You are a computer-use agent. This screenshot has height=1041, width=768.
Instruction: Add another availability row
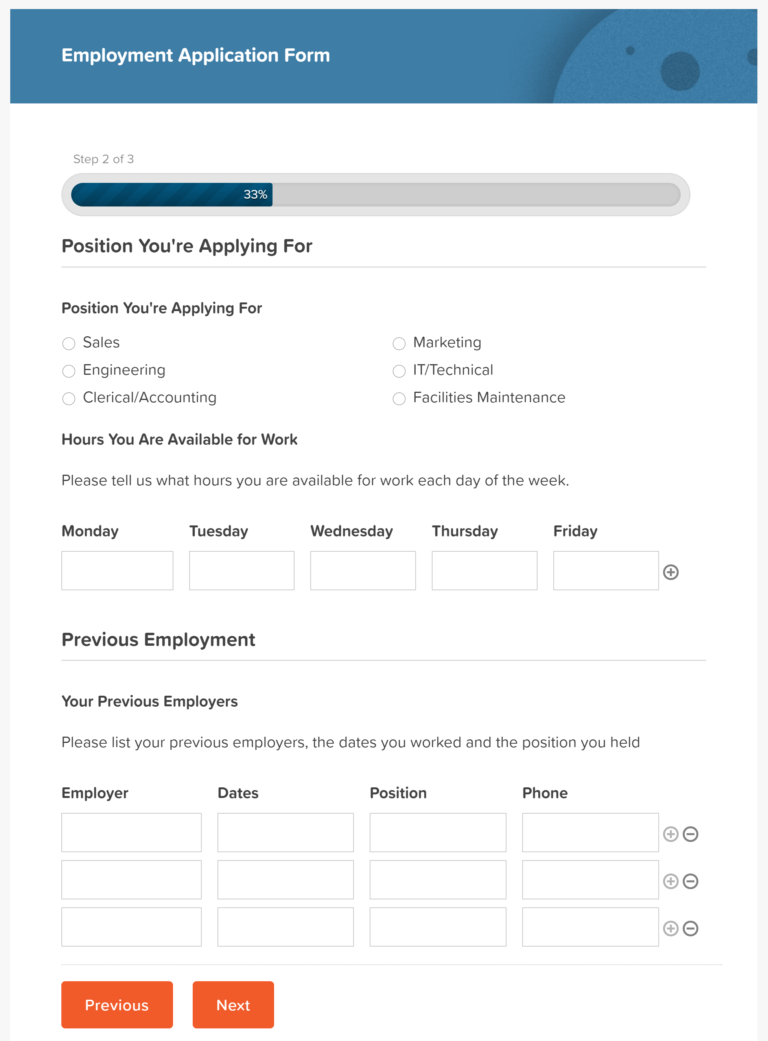pyautogui.click(x=671, y=571)
